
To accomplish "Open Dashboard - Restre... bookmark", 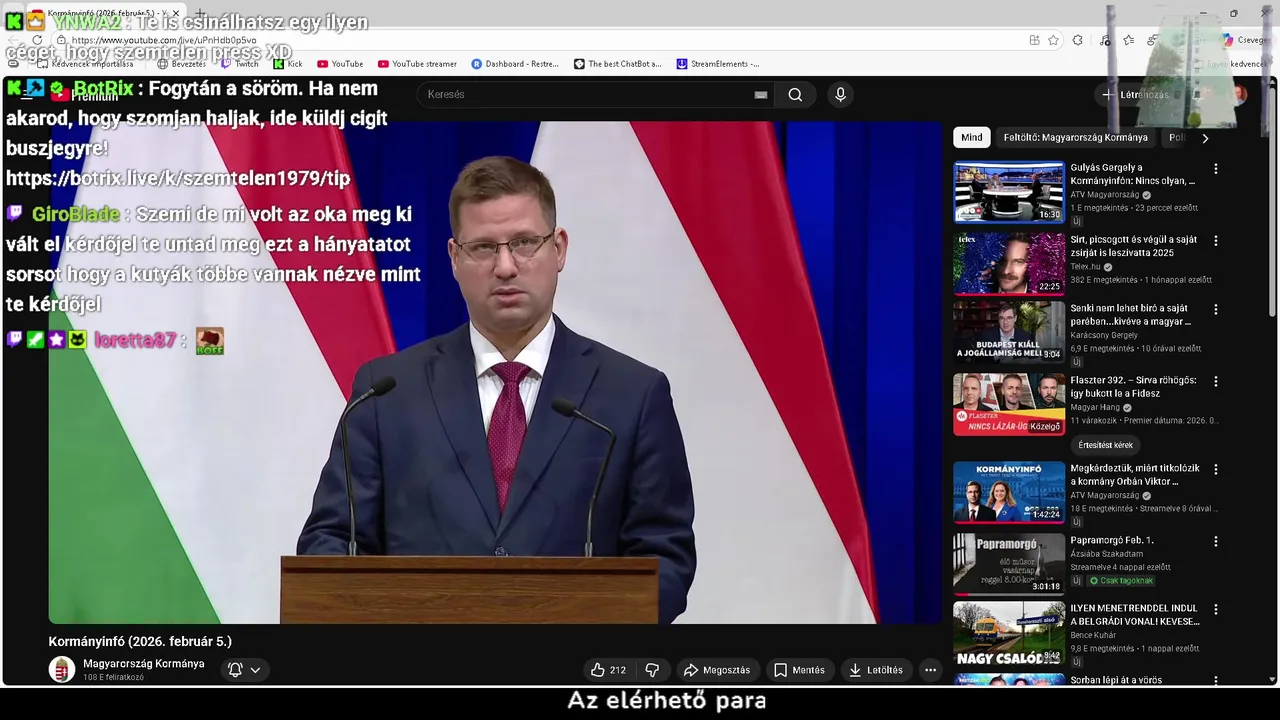I will point(514,64).
